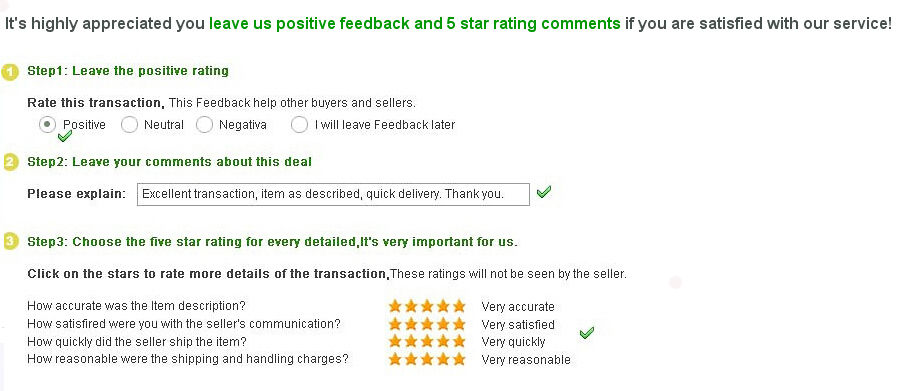
Task: Choose the Neutral rating option
Action: (x=129, y=124)
